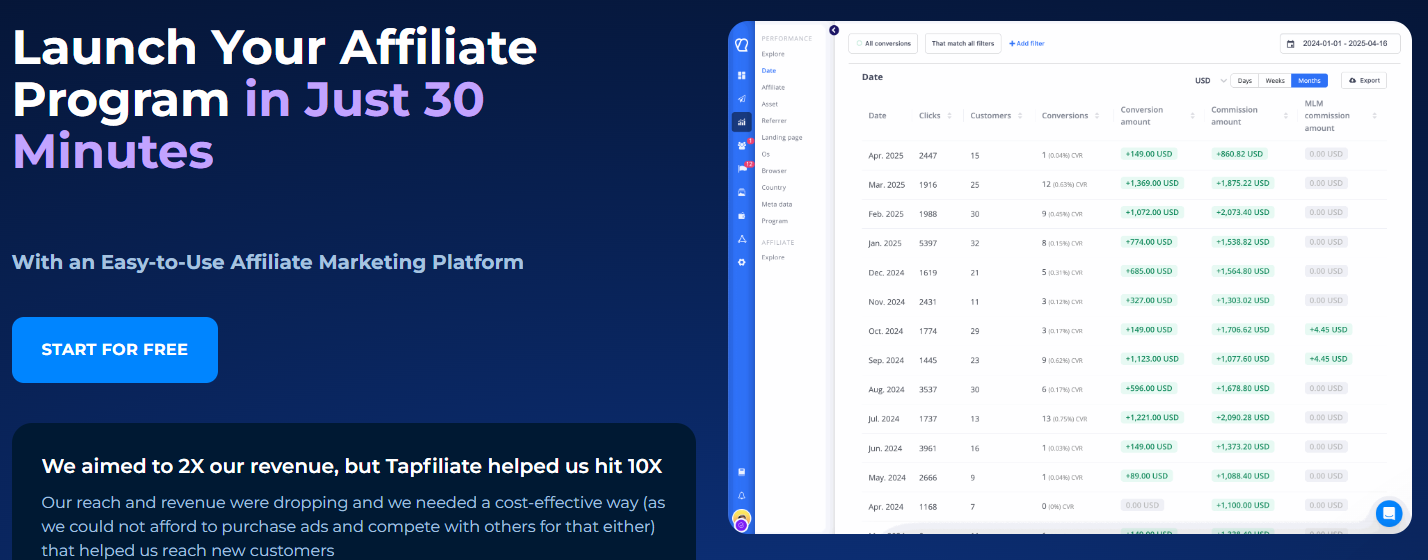This screenshot has height=560, width=1428.
Task: Select Affiliate in the Performance menu
Action: (x=773, y=88)
